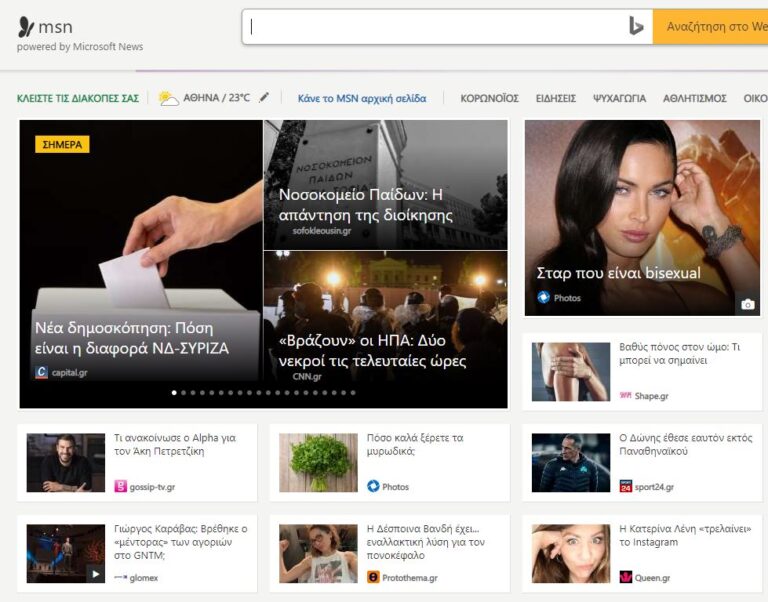Viewport: 768px width, 602px height.
Task: Open the ΨΥΧΑΓΩΓΙΑ menu item
Action: 620,98
